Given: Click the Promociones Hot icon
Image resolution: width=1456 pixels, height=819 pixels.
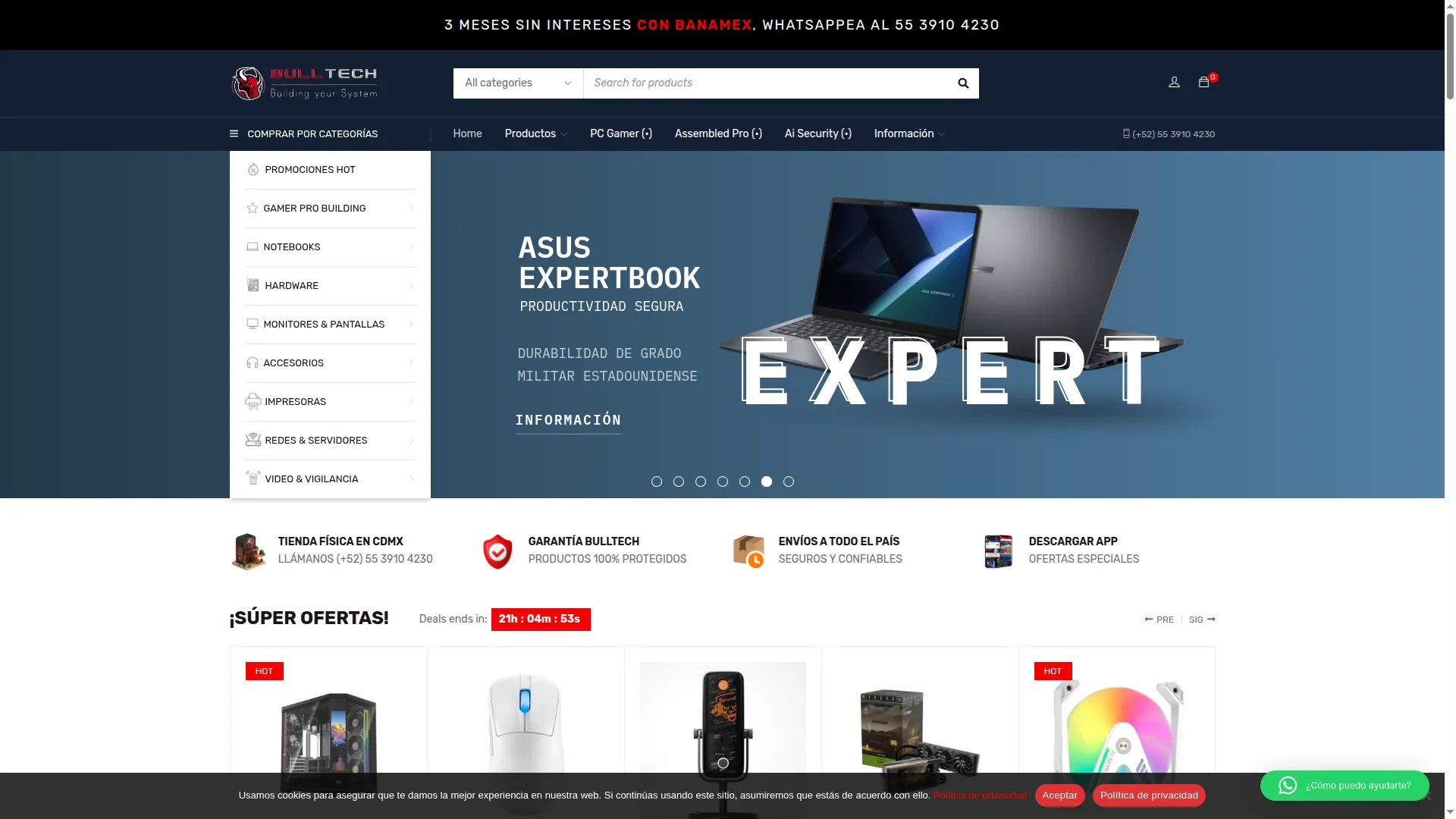Looking at the screenshot, I should [x=253, y=170].
